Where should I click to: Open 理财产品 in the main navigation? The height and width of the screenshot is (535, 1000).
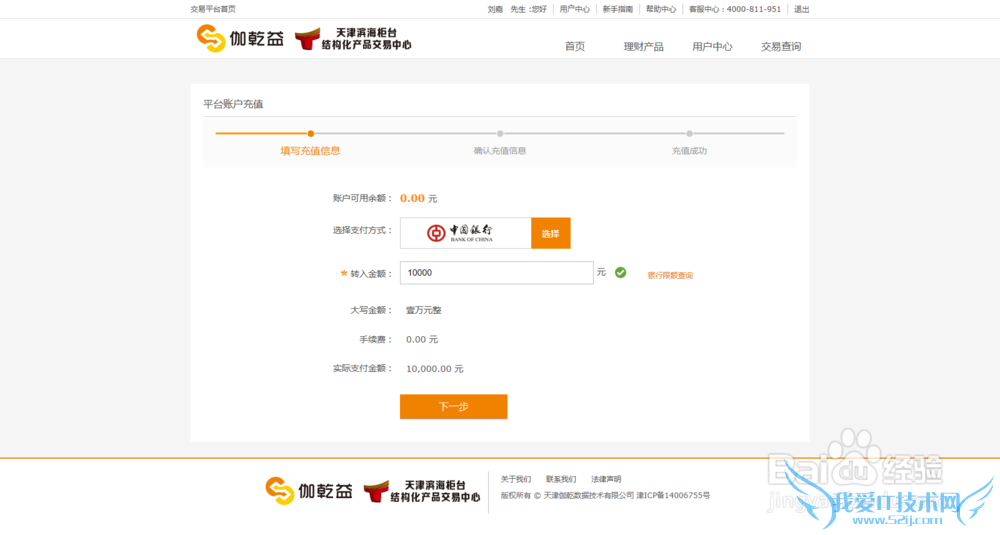click(x=643, y=46)
